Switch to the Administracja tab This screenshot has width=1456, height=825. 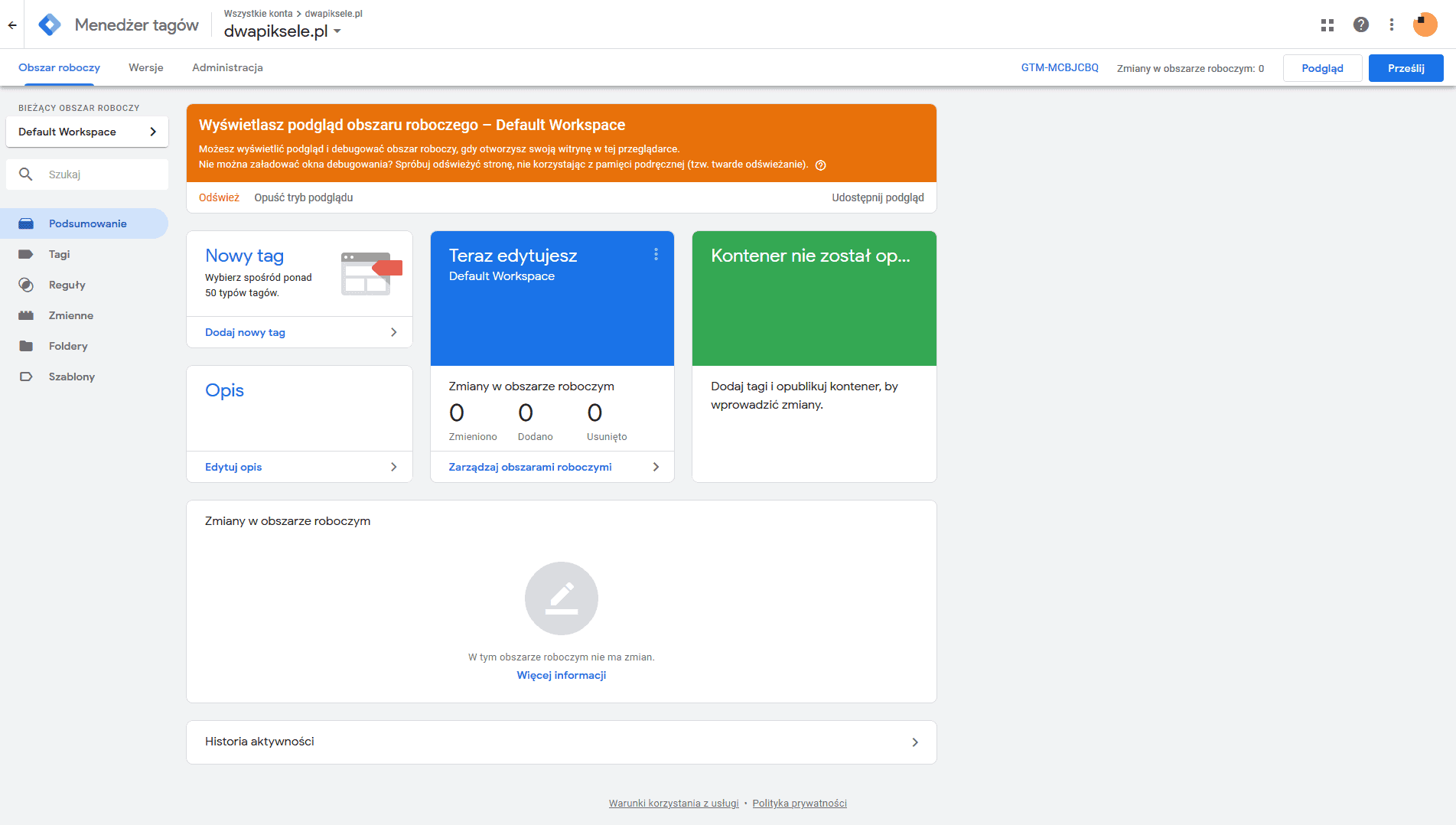pos(227,67)
